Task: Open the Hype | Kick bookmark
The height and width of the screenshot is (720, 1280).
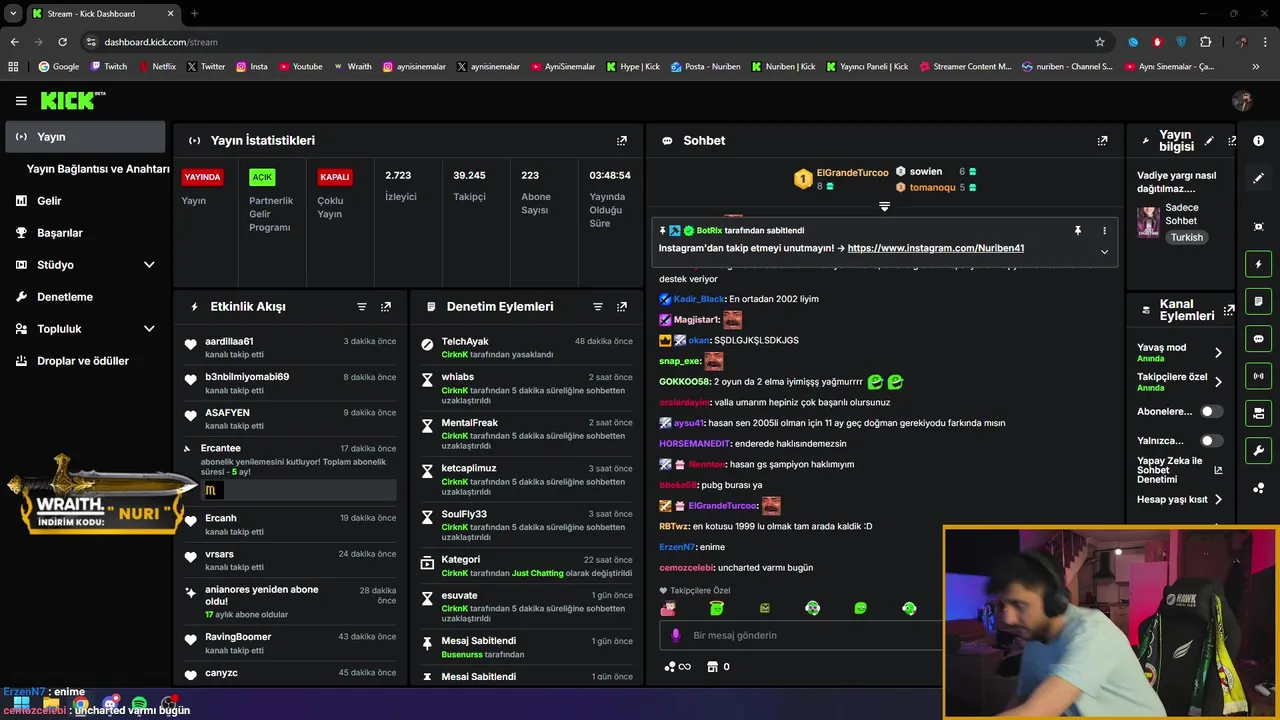Action: (633, 67)
